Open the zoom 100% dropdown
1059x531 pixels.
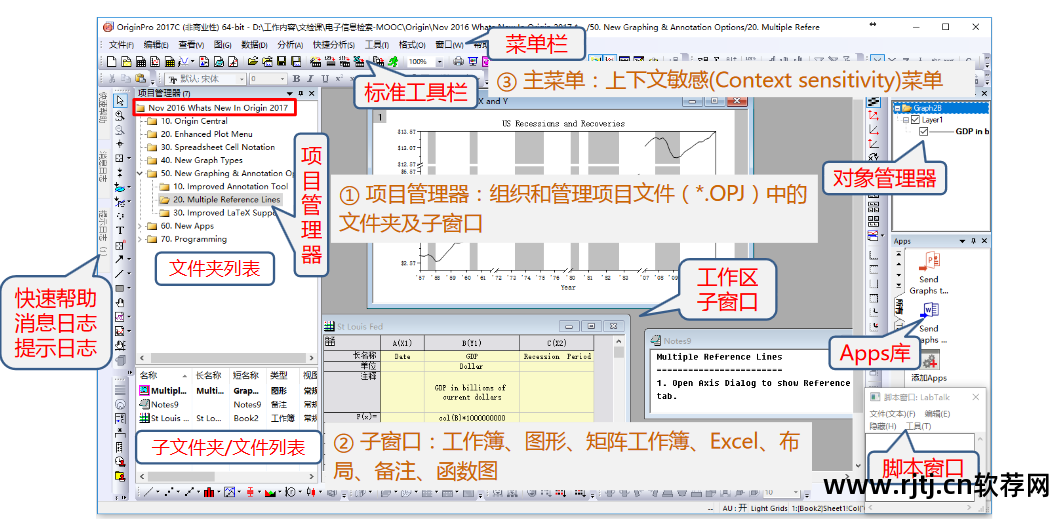click(440, 61)
